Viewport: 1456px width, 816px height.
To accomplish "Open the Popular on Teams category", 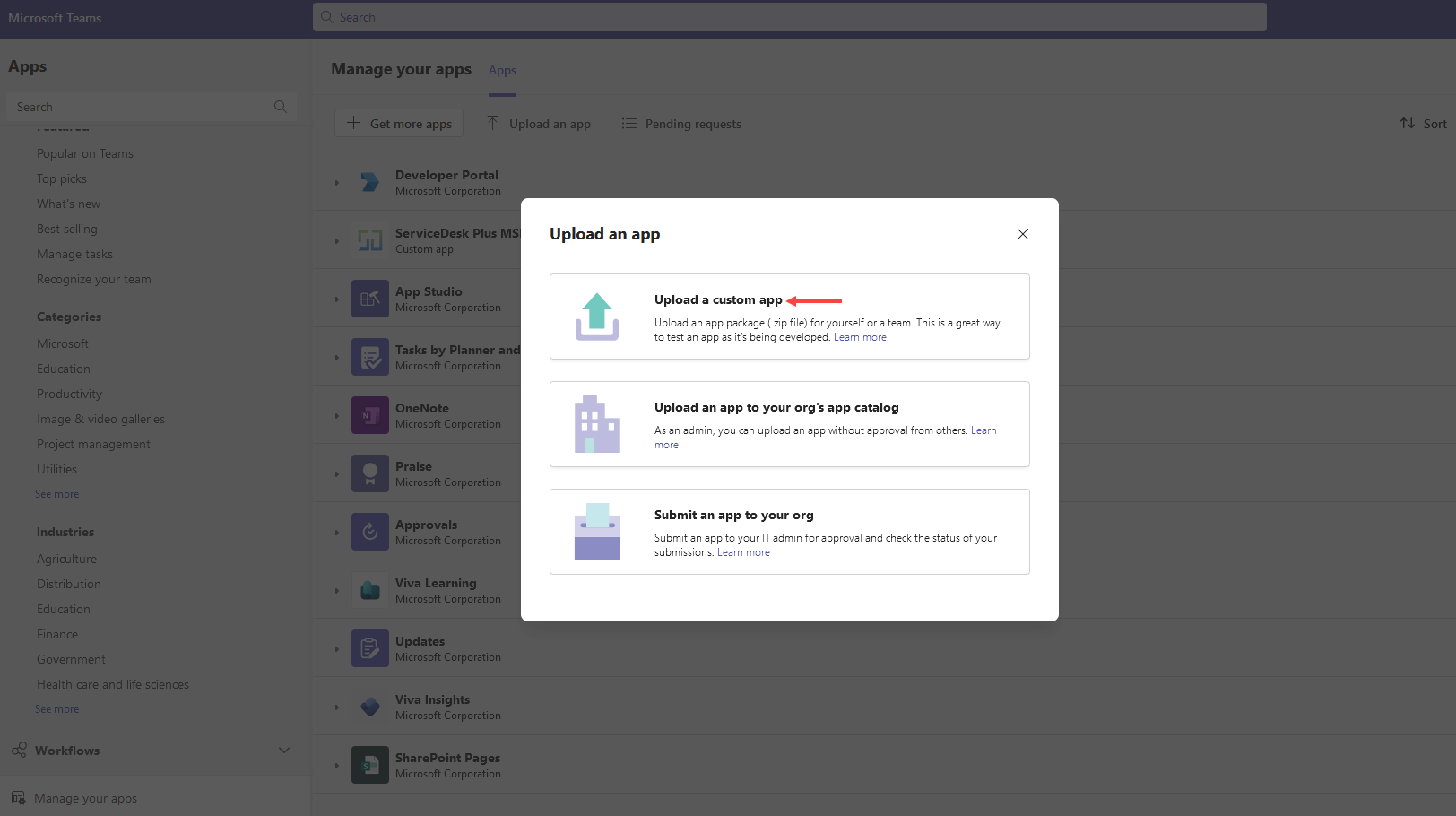I will [84, 153].
